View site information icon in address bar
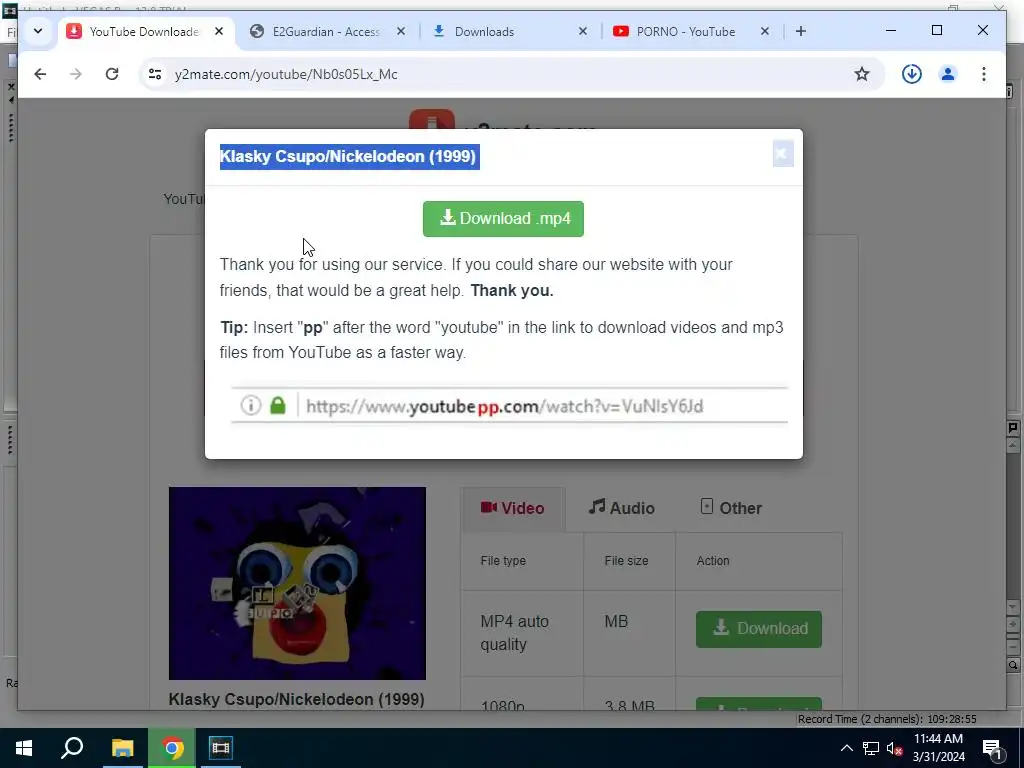This screenshot has width=1024, height=768. pos(155,74)
